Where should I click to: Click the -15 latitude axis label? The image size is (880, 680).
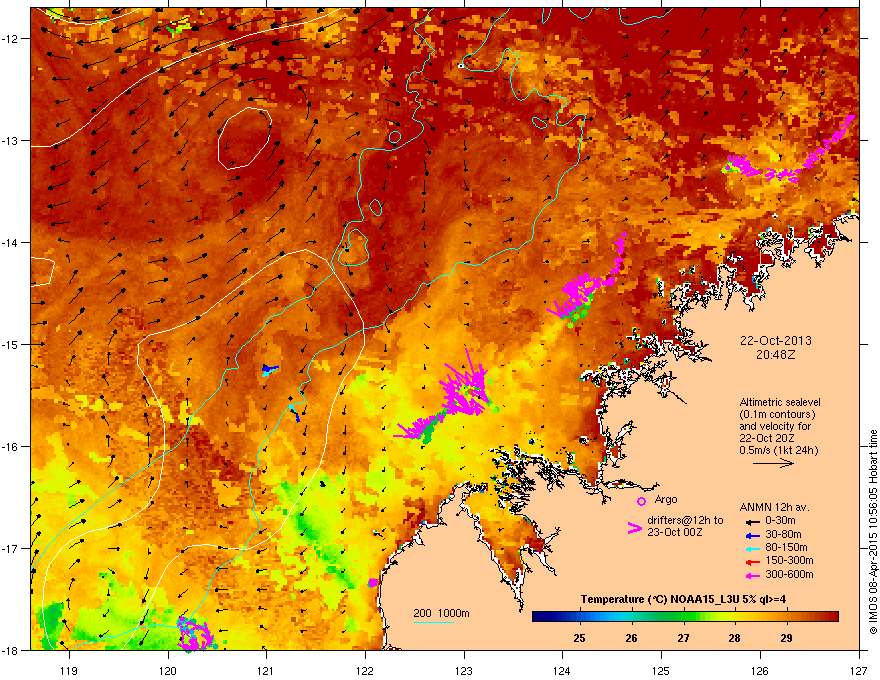click(x=10, y=344)
